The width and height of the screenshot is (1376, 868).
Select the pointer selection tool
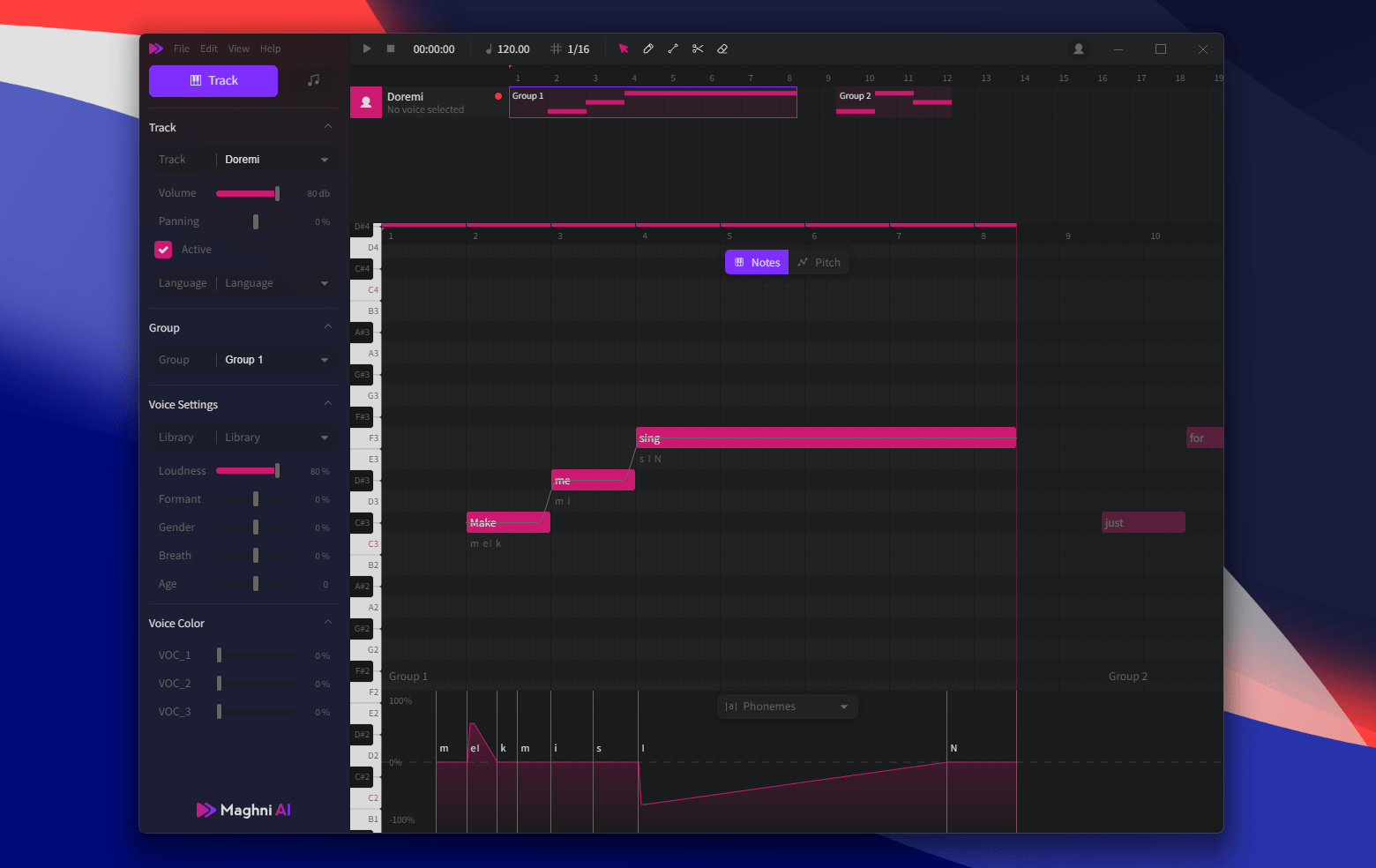coord(624,49)
